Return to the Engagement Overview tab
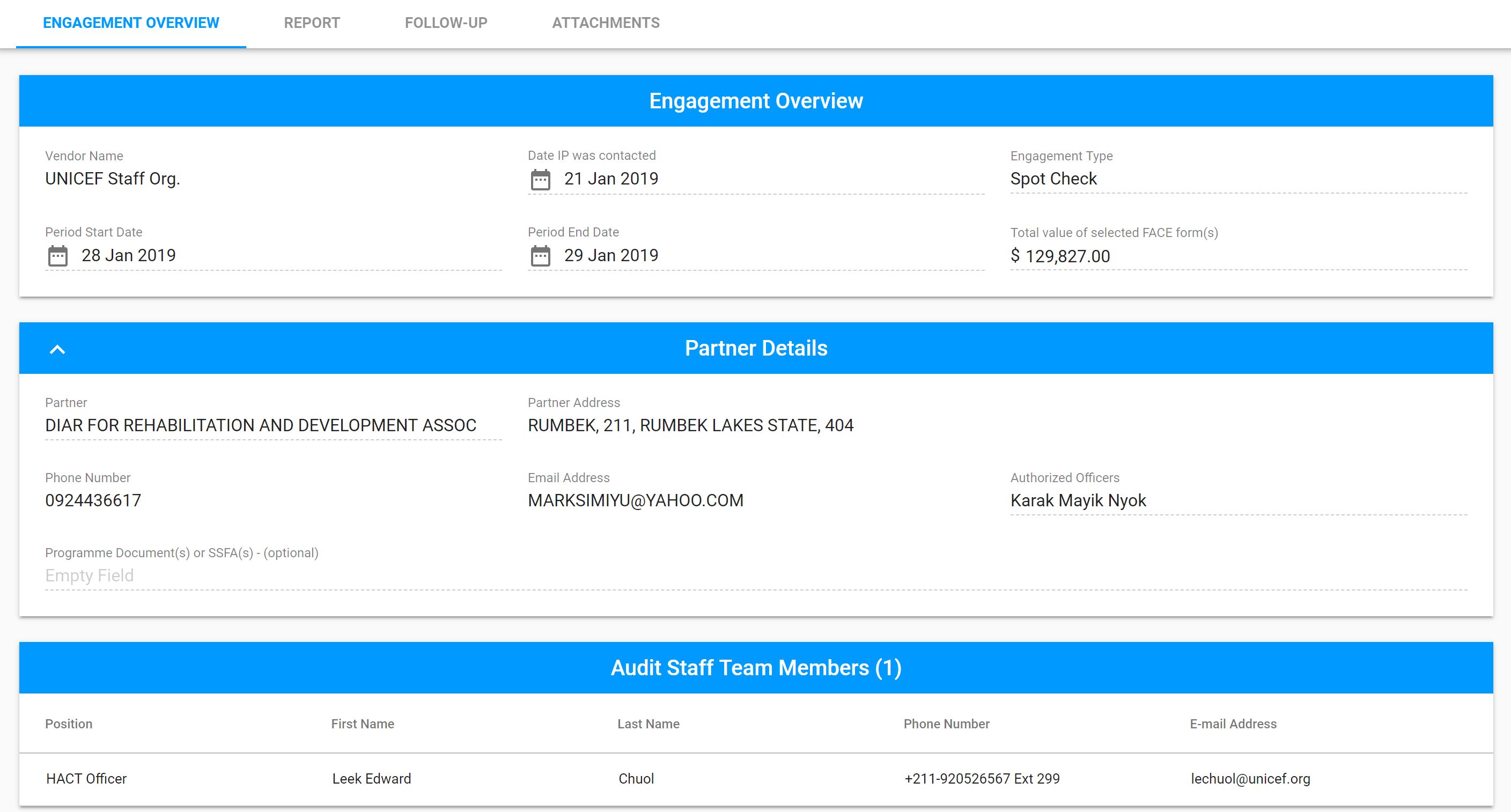Screen dimensions: 1511x812 [130, 23]
